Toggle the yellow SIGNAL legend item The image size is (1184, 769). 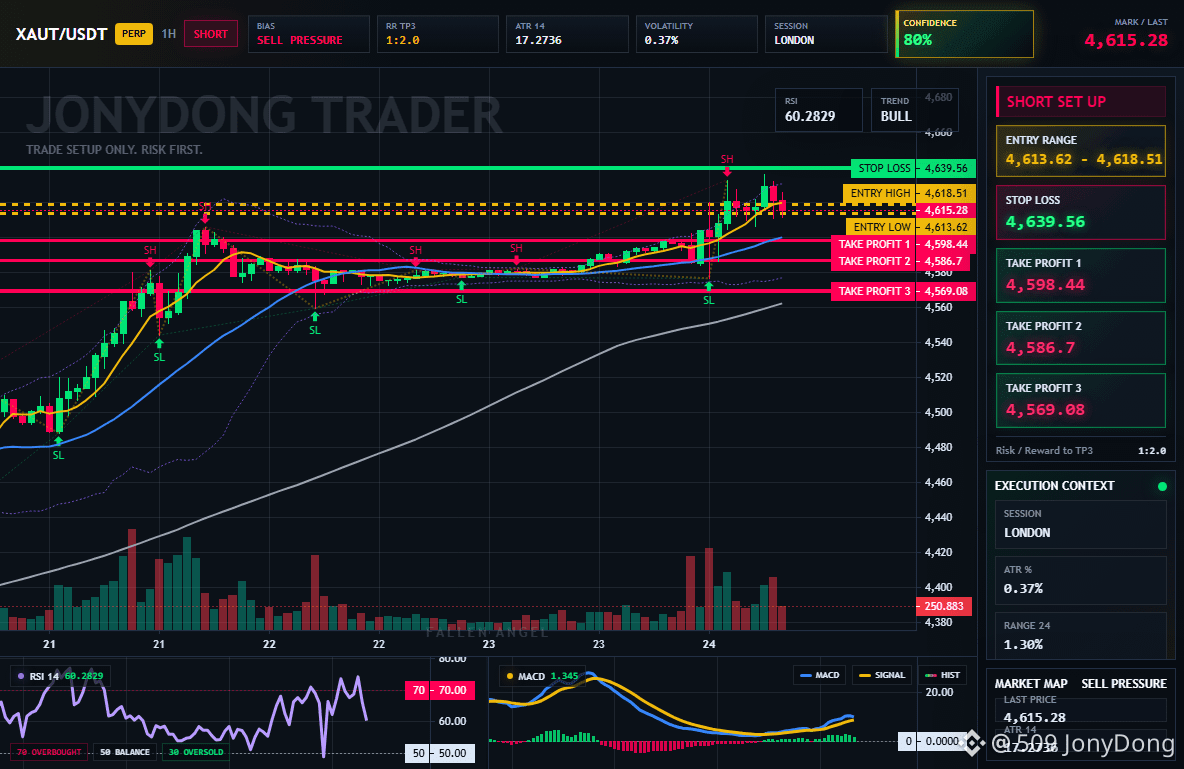tap(882, 675)
